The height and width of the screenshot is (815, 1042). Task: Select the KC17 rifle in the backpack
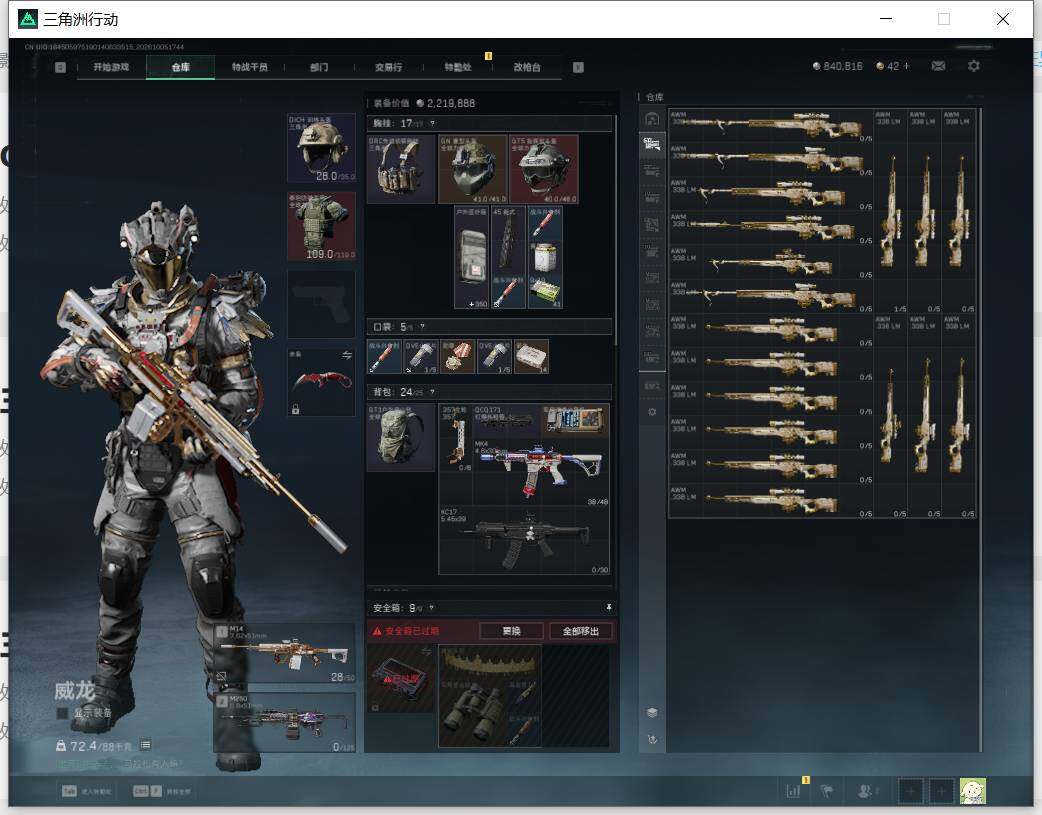pos(524,540)
